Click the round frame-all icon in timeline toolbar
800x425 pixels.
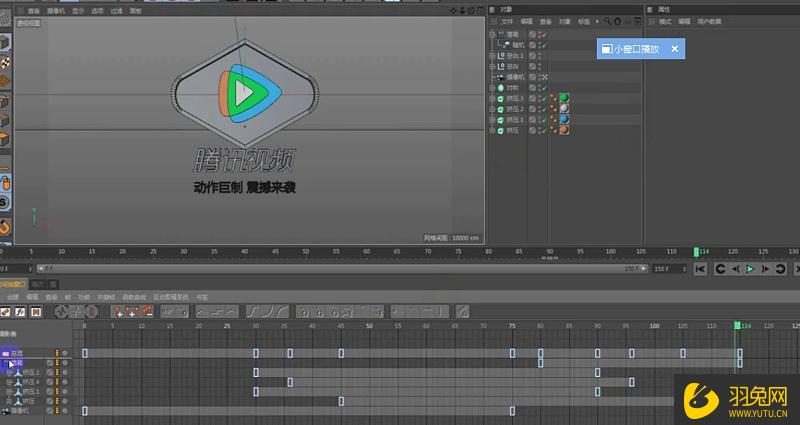click(61, 311)
